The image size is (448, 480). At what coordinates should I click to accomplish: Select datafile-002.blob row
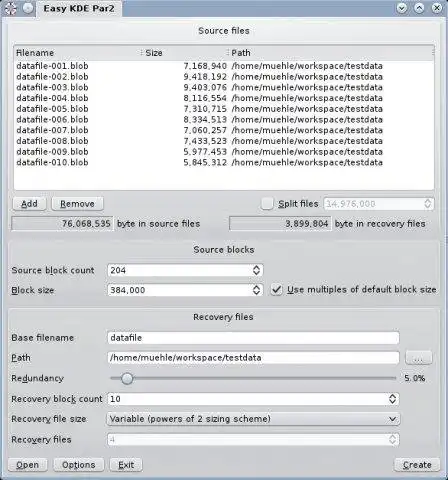(224, 77)
